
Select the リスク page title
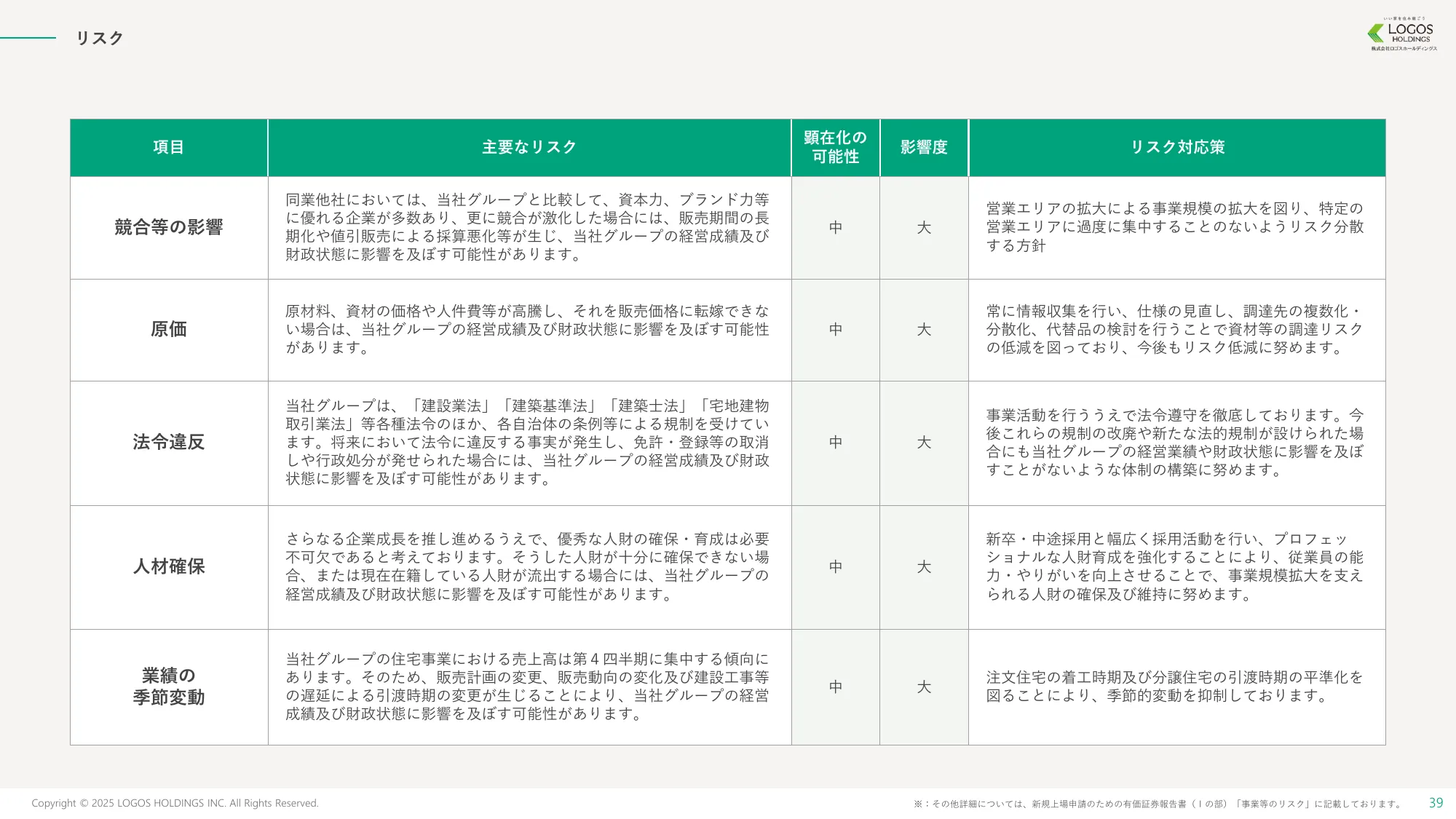98,37
